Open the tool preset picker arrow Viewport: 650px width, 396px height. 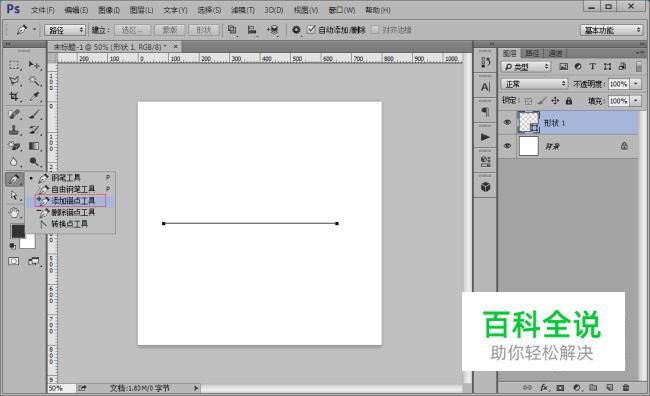pos(34,29)
